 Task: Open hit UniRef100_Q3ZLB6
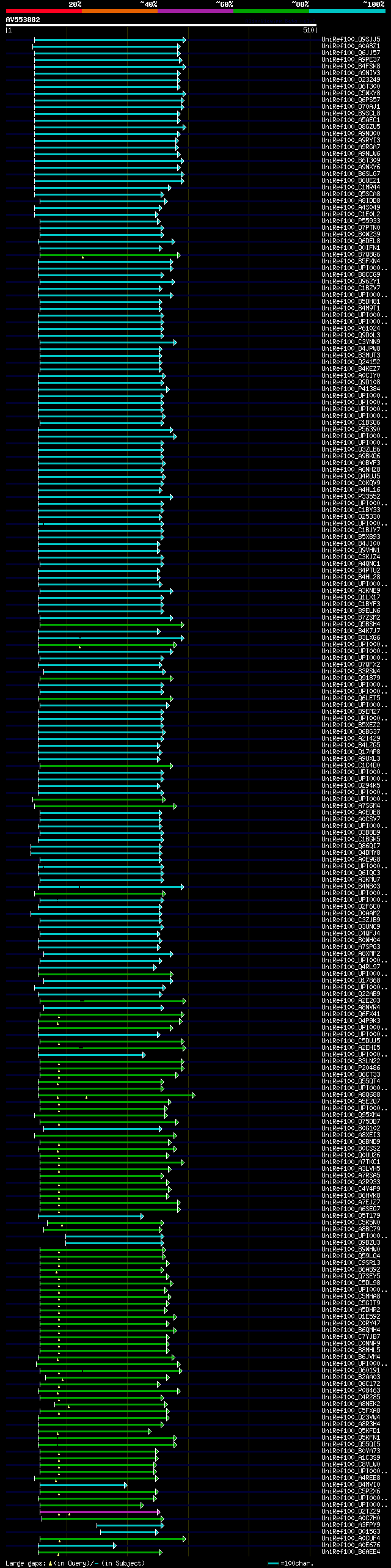coord(351,450)
